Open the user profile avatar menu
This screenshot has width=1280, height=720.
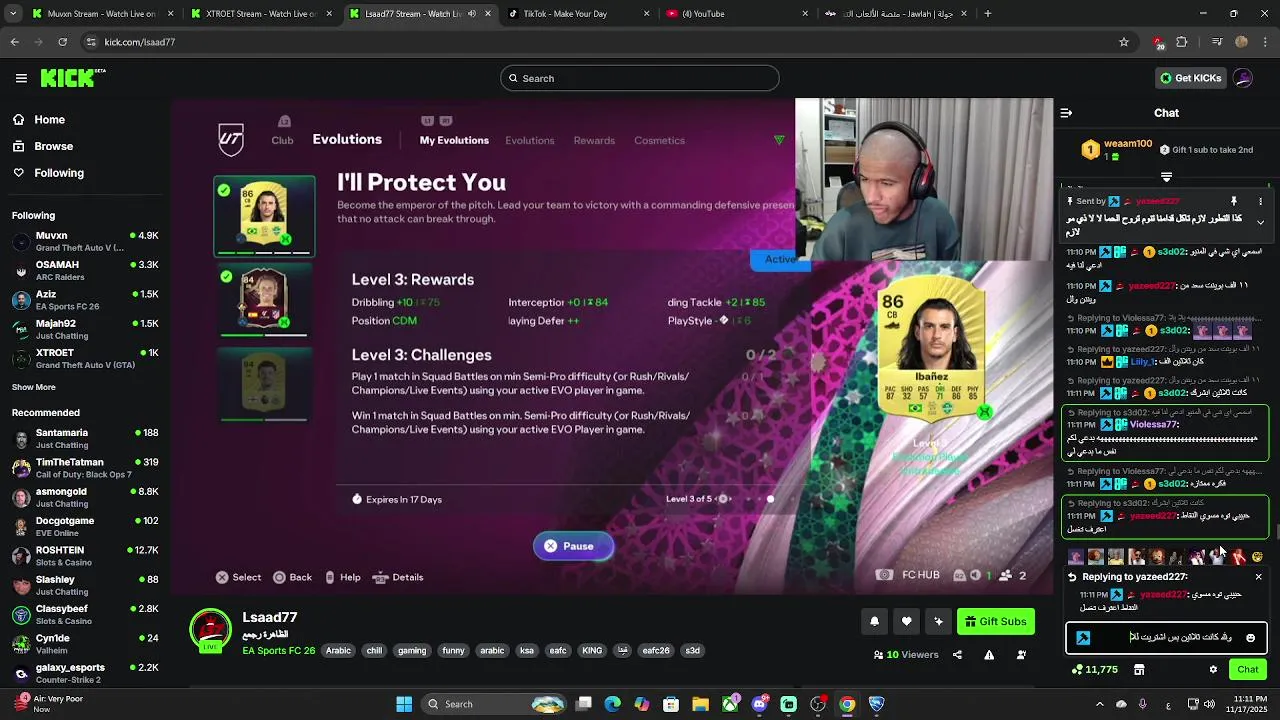tap(1243, 78)
